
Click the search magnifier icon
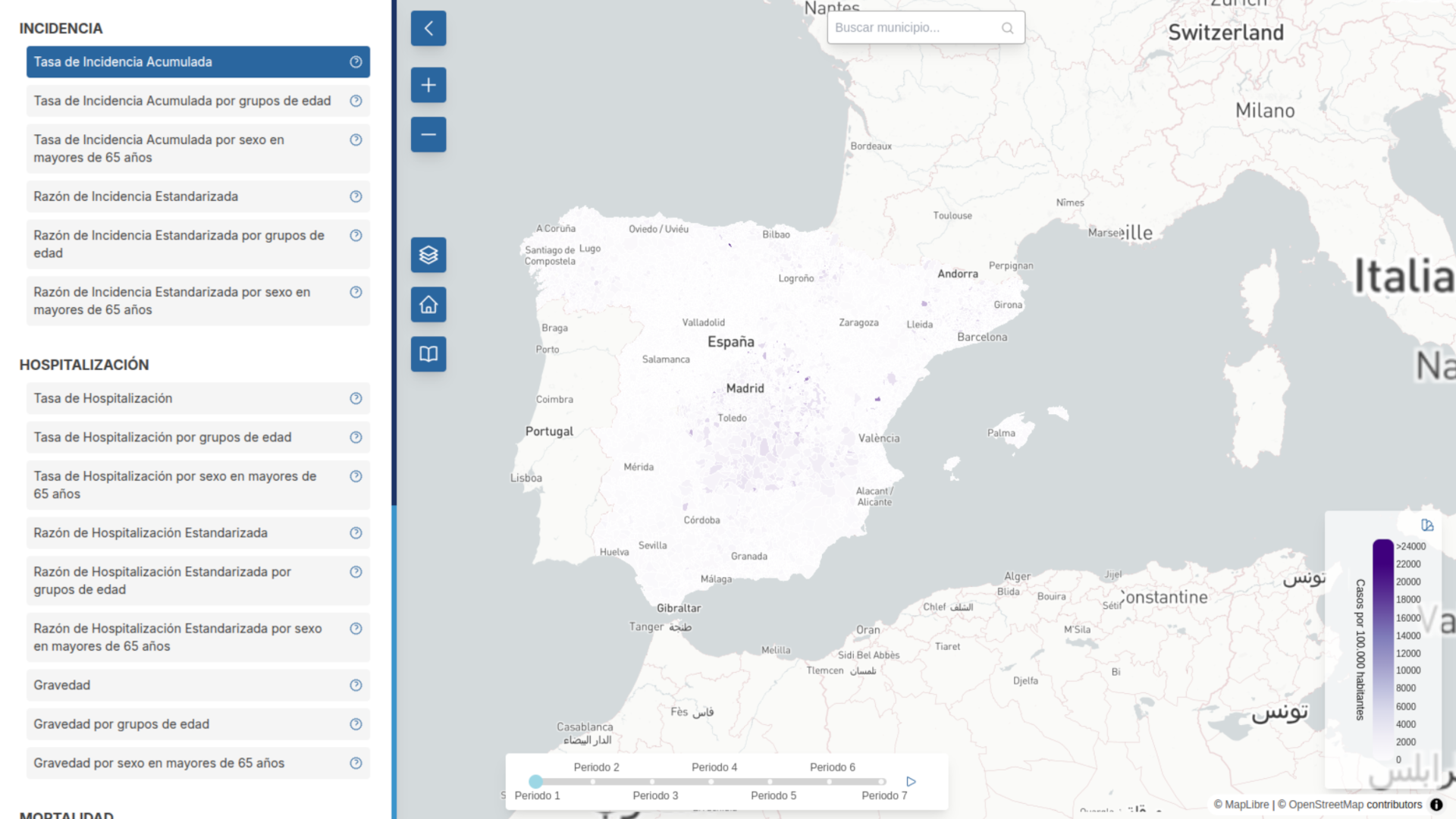[x=1007, y=28]
